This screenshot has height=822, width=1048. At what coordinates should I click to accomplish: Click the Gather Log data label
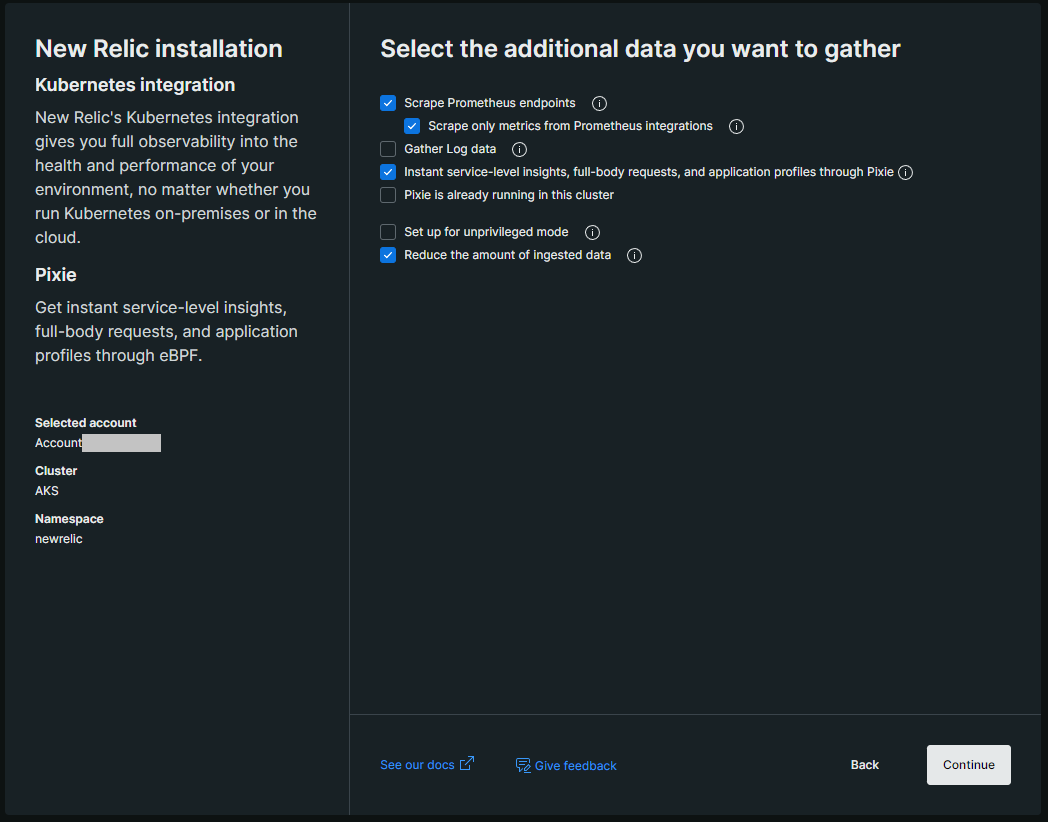(x=450, y=149)
